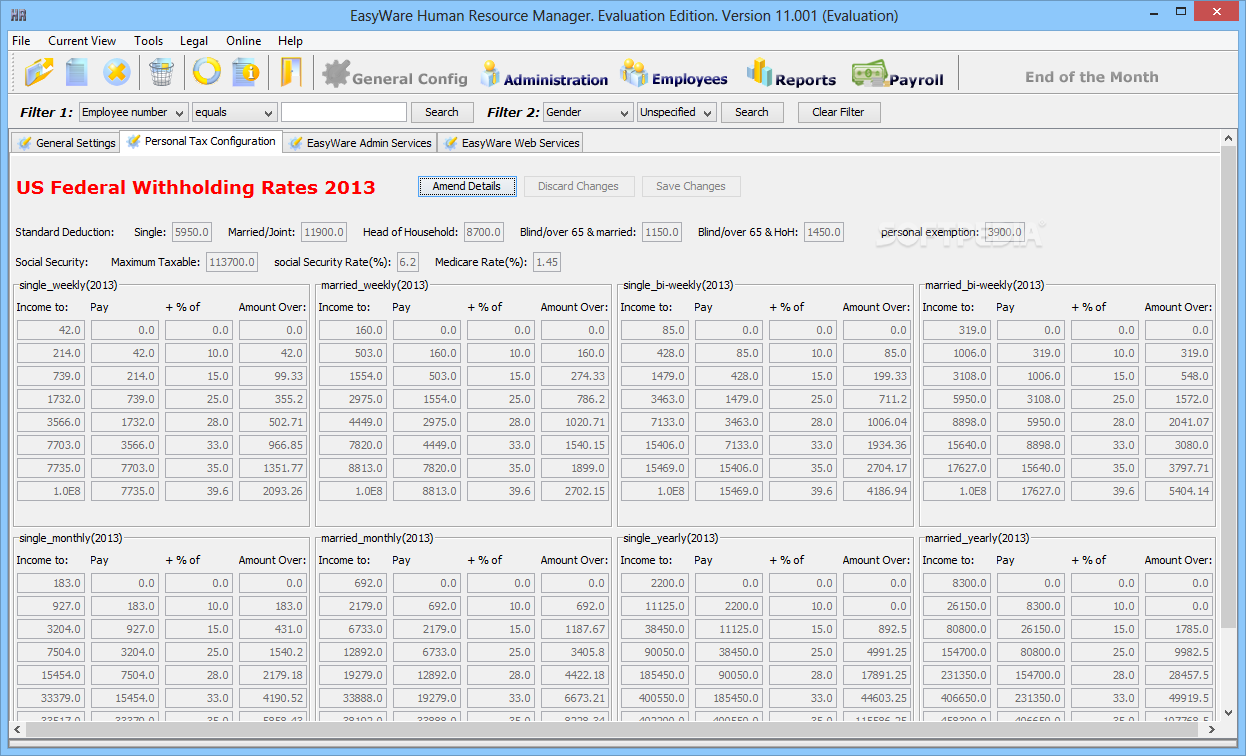Click the orange cancel X toolbar icon
The width and height of the screenshot is (1246, 756).
[x=117, y=72]
